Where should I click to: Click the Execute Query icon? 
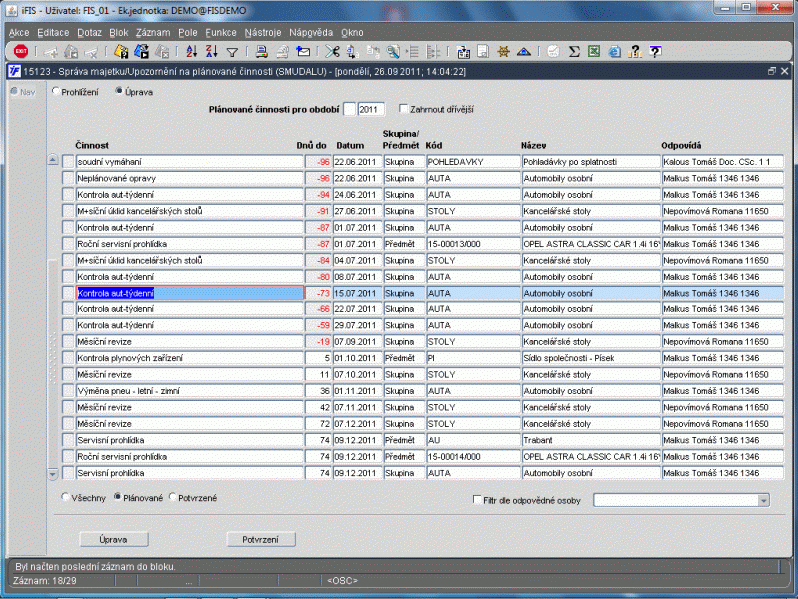(x=141, y=51)
